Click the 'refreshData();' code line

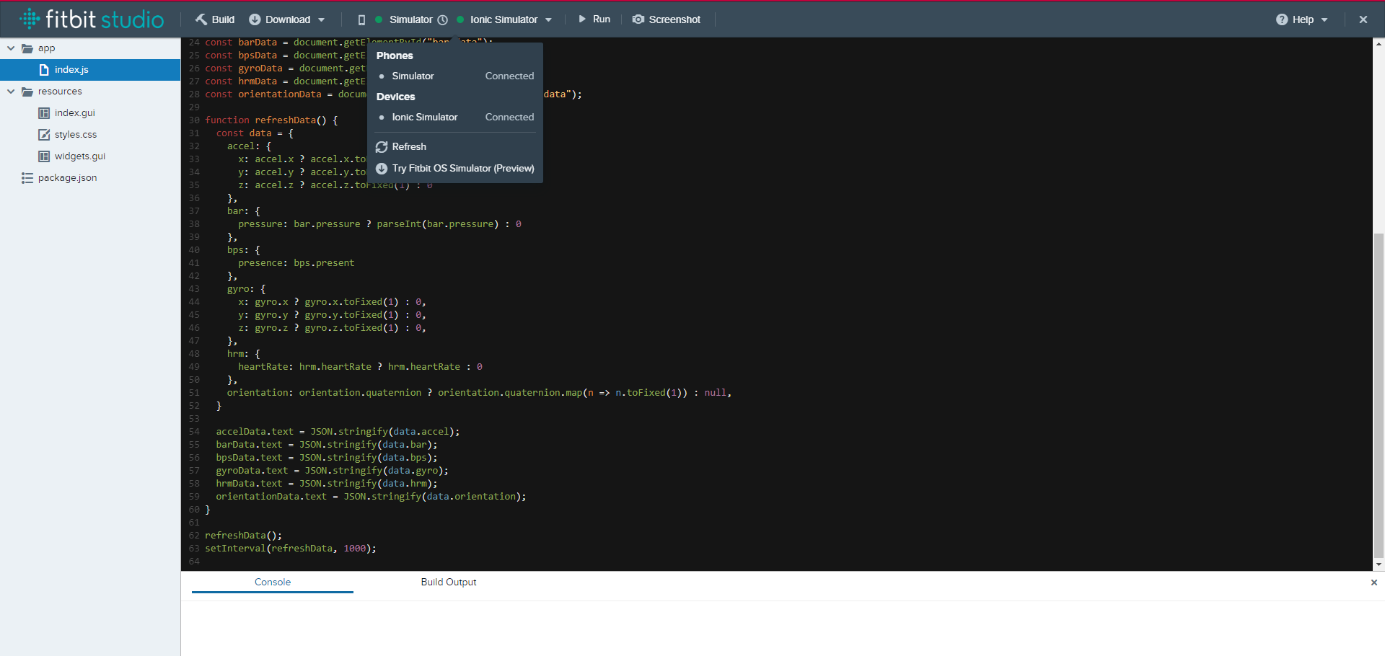pos(243,535)
